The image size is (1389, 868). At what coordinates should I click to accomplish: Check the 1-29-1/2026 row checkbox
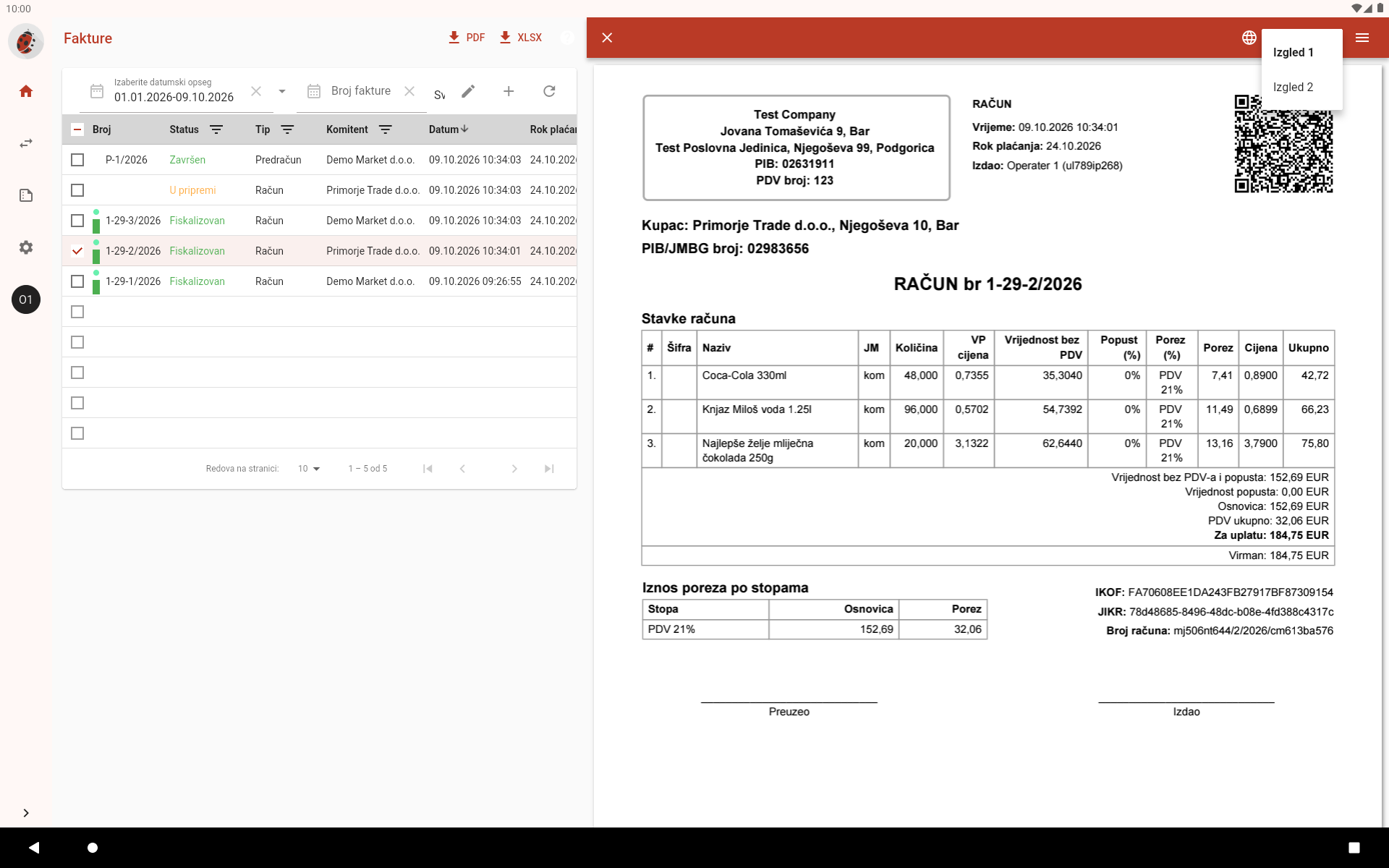77,281
